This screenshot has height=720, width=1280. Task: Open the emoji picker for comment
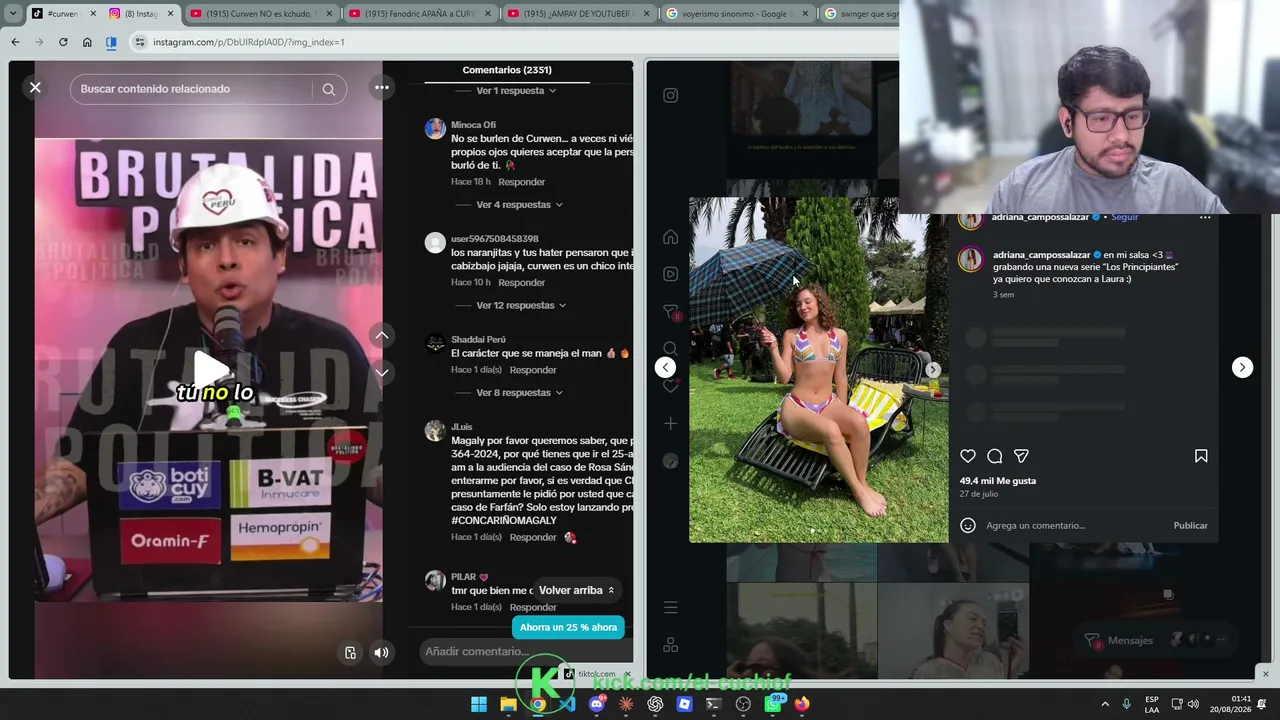[x=967, y=526]
